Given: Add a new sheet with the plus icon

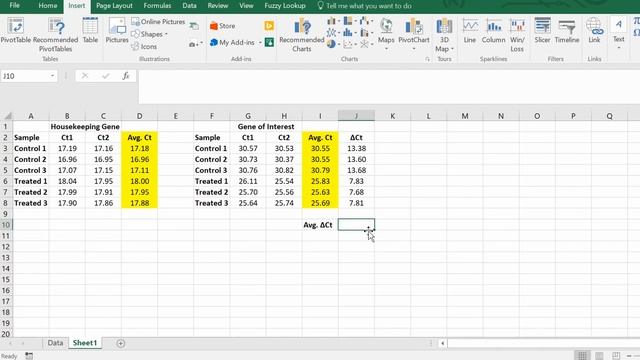Looking at the screenshot, I should tap(120, 343).
